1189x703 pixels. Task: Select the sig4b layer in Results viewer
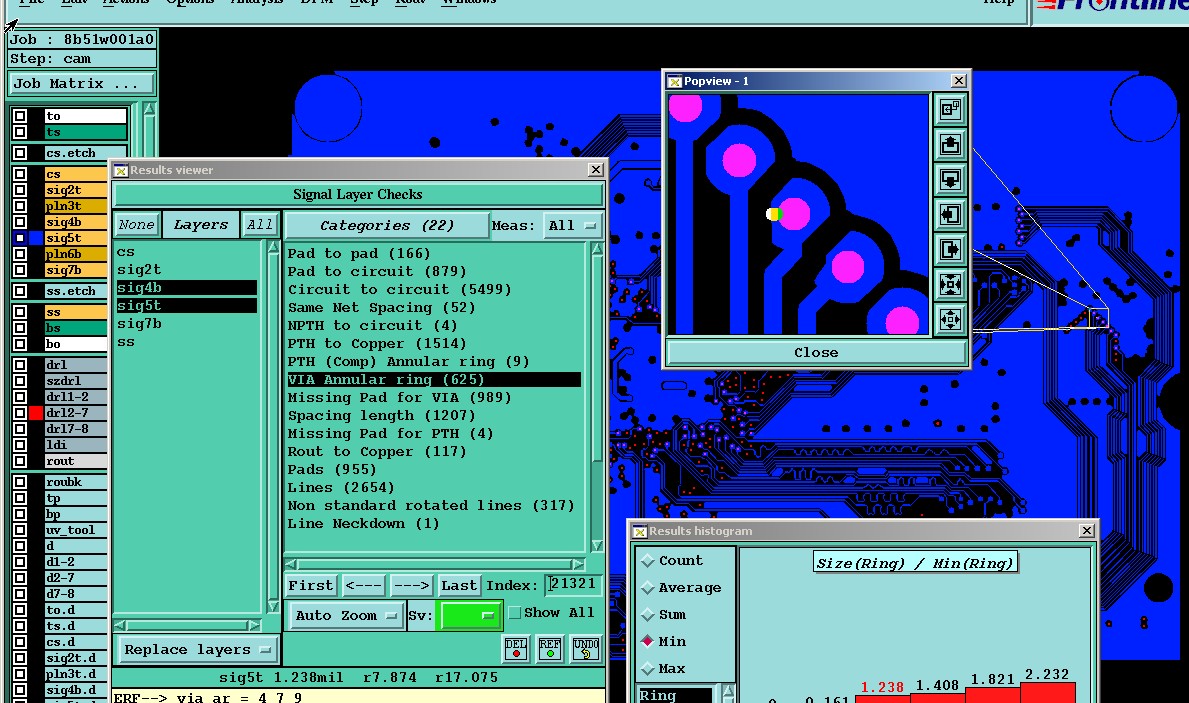coord(187,287)
